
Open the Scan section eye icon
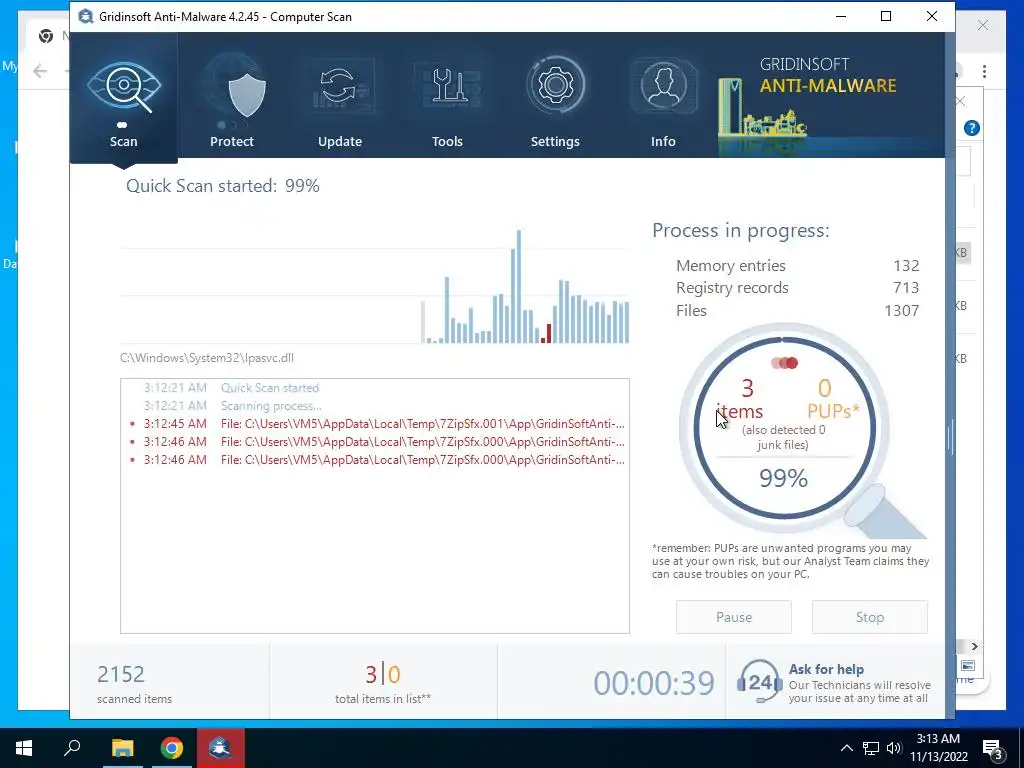[x=123, y=86]
